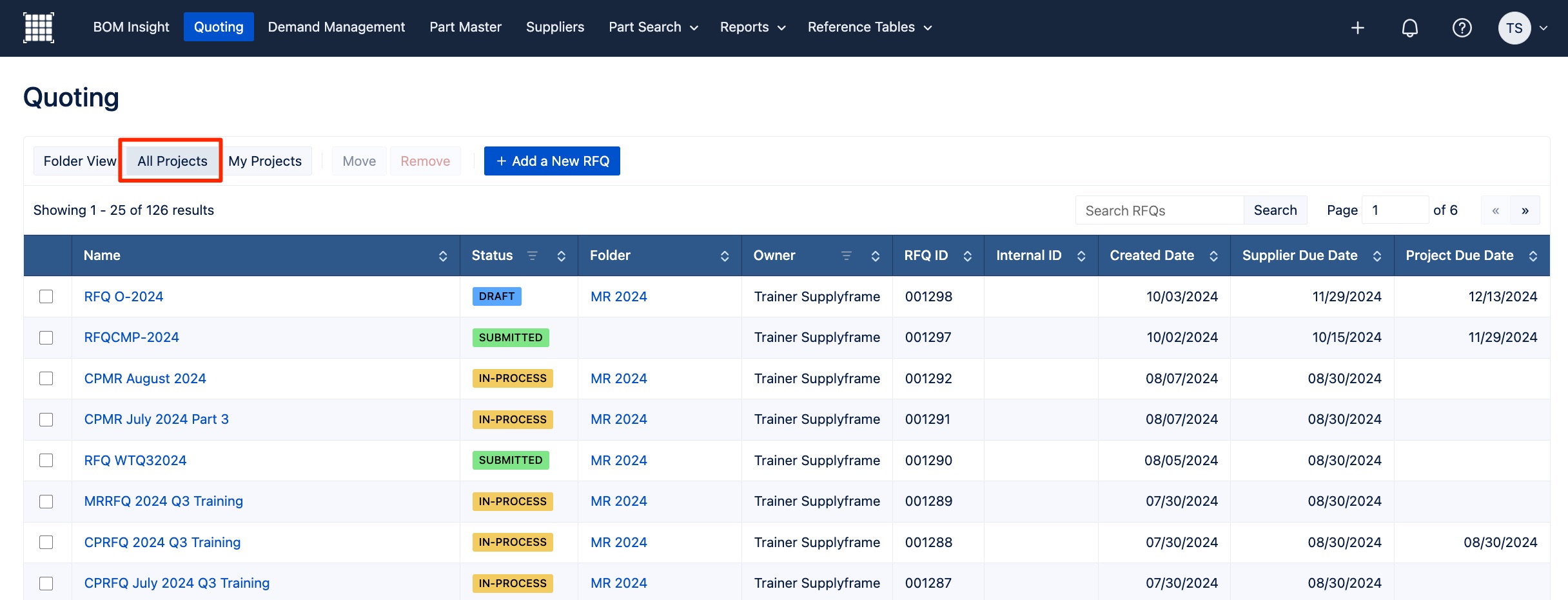Image resolution: width=1568 pixels, height=600 pixels.
Task: Select the Quoting nav item
Action: (219, 27)
